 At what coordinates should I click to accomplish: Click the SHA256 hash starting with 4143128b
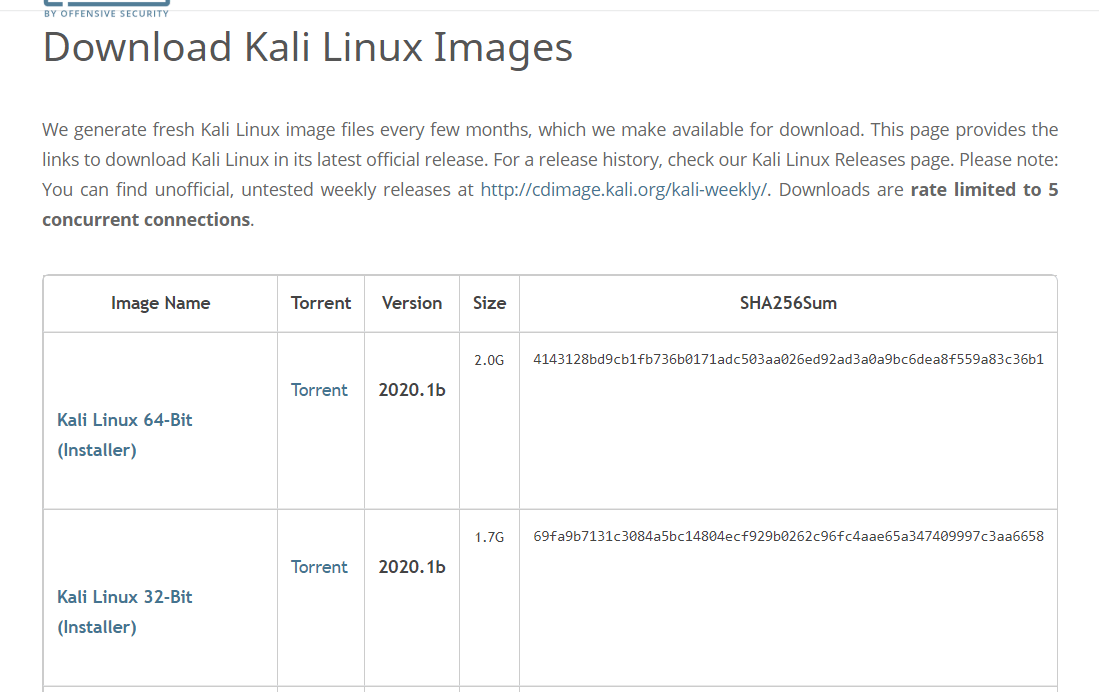tap(788, 360)
